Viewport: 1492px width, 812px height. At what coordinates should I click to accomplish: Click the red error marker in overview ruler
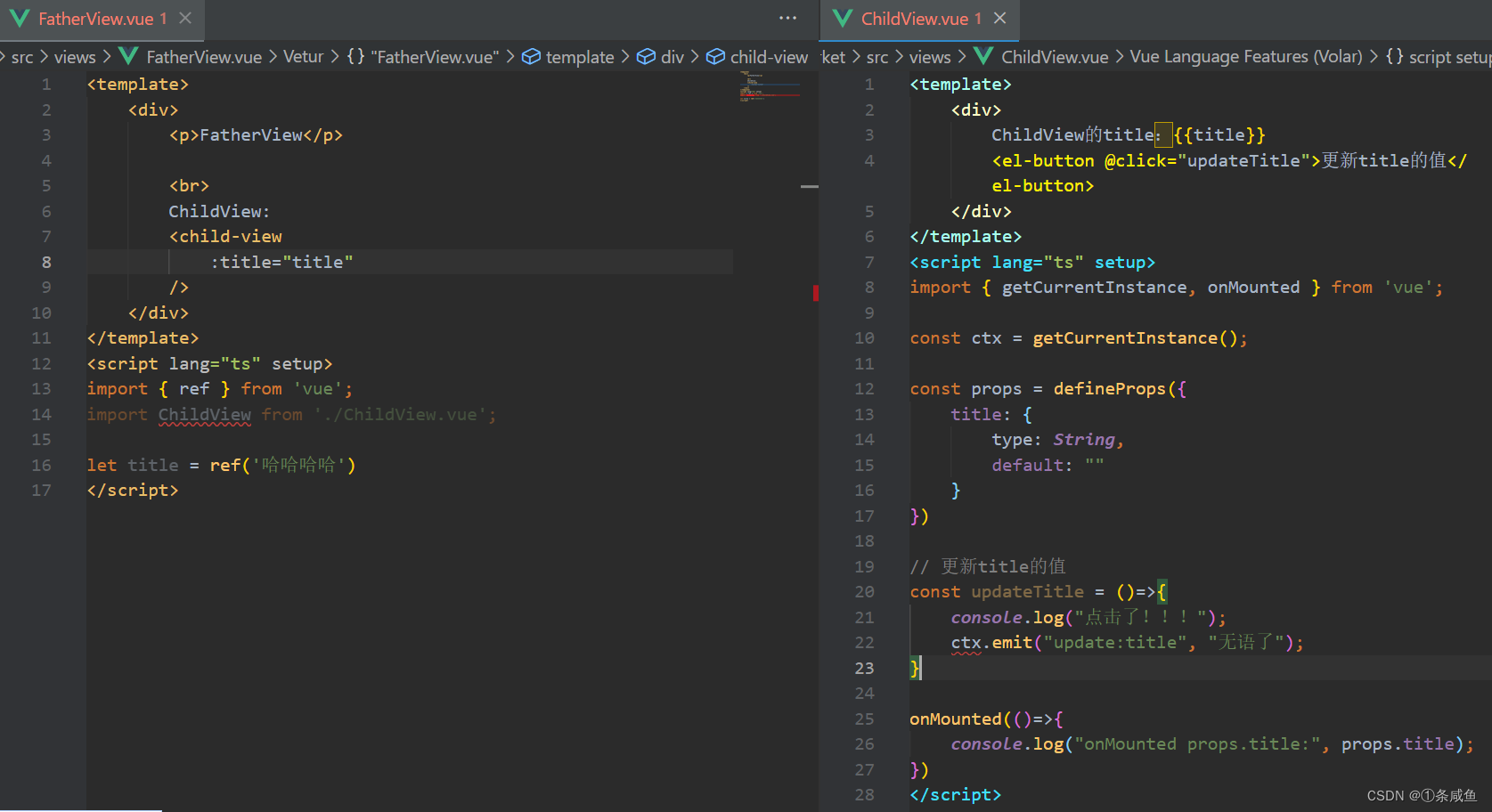(x=815, y=293)
